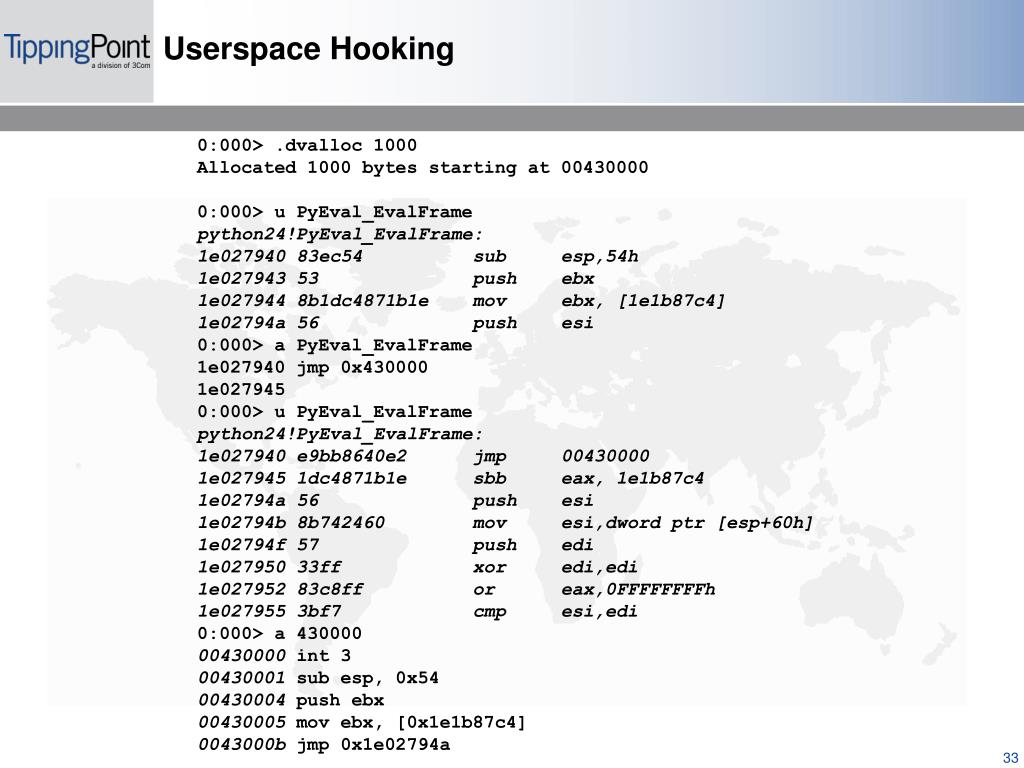Click the 'xor edi,edi' line
This screenshot has height=768, width=1024.
(417, 567)
